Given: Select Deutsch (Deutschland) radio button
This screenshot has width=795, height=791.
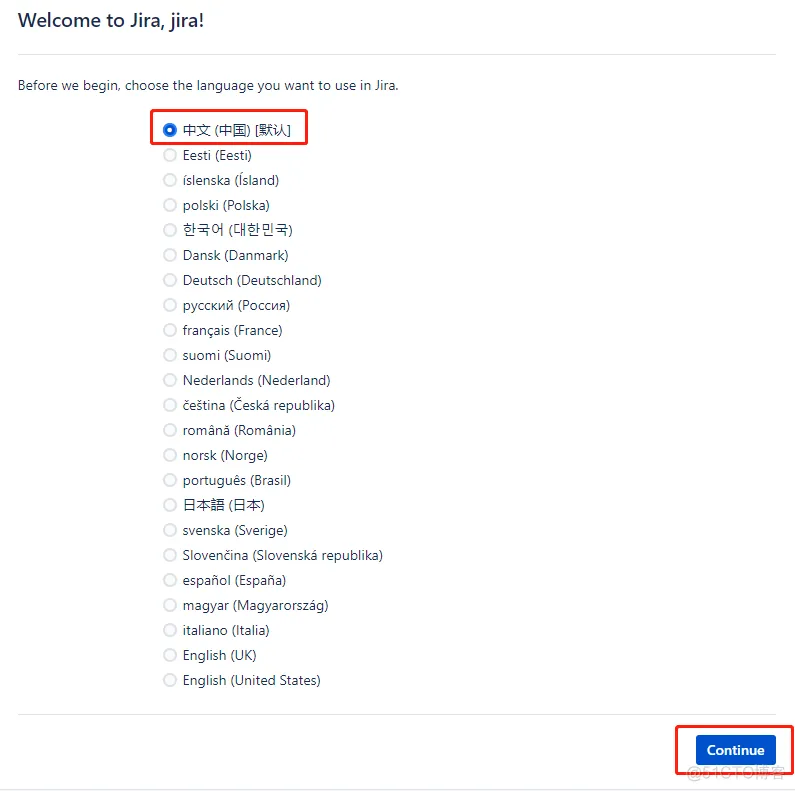Looking at the screenshot, I should pyautogui.click(x=170, y=280).
